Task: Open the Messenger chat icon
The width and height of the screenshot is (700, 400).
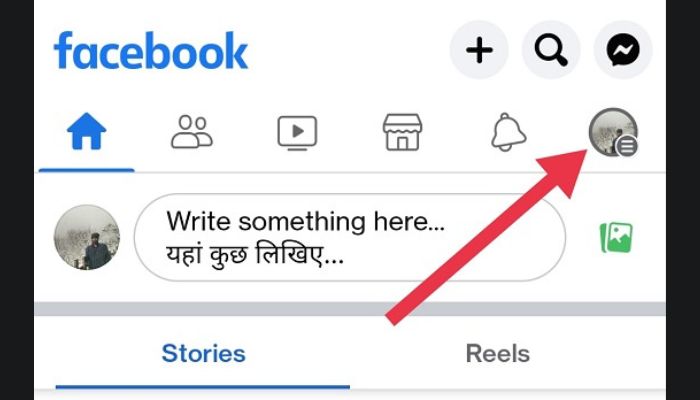Action: tap(623, 50)
